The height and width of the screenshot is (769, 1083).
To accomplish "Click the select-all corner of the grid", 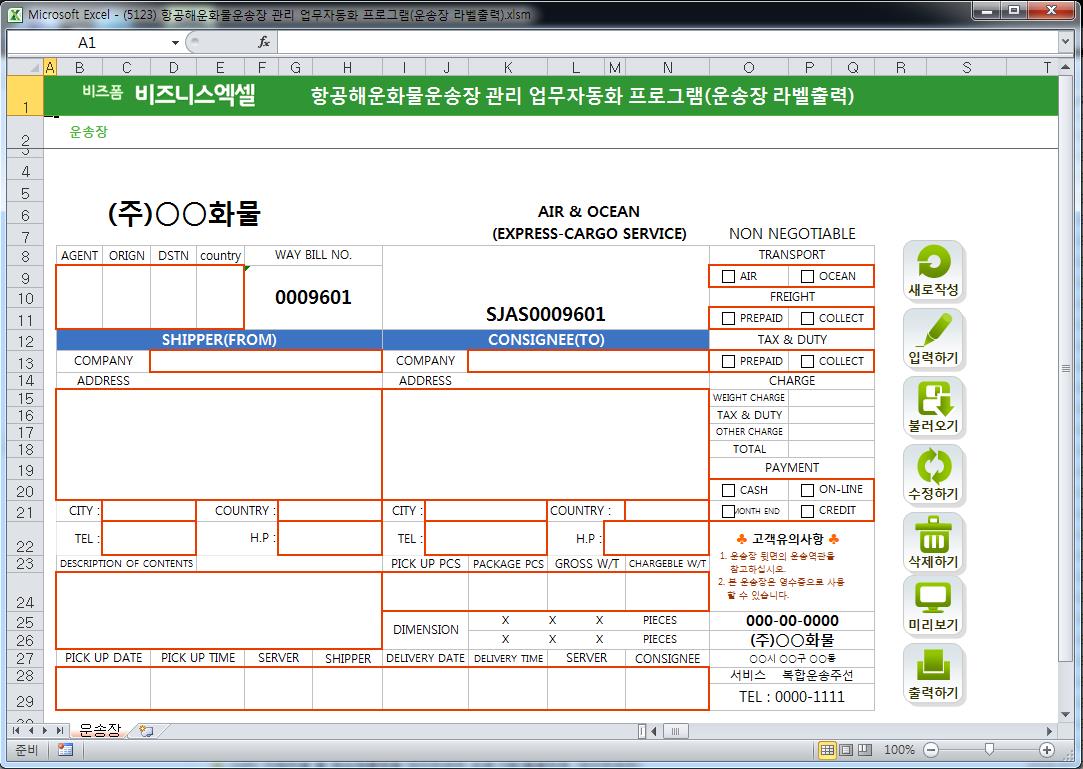I will pyautogui.click(x=25, y=67).
